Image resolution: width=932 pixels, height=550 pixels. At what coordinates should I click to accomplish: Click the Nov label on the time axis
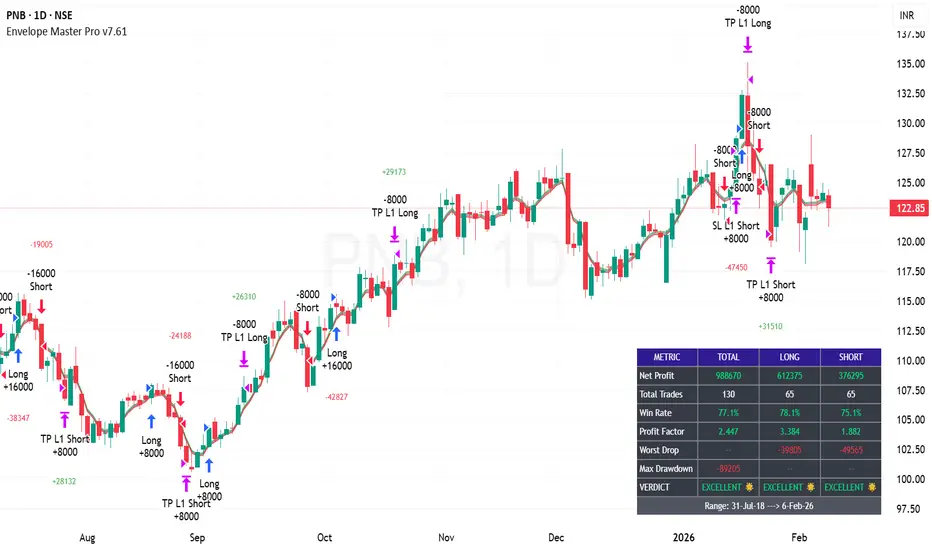click(x=445, y=537)
